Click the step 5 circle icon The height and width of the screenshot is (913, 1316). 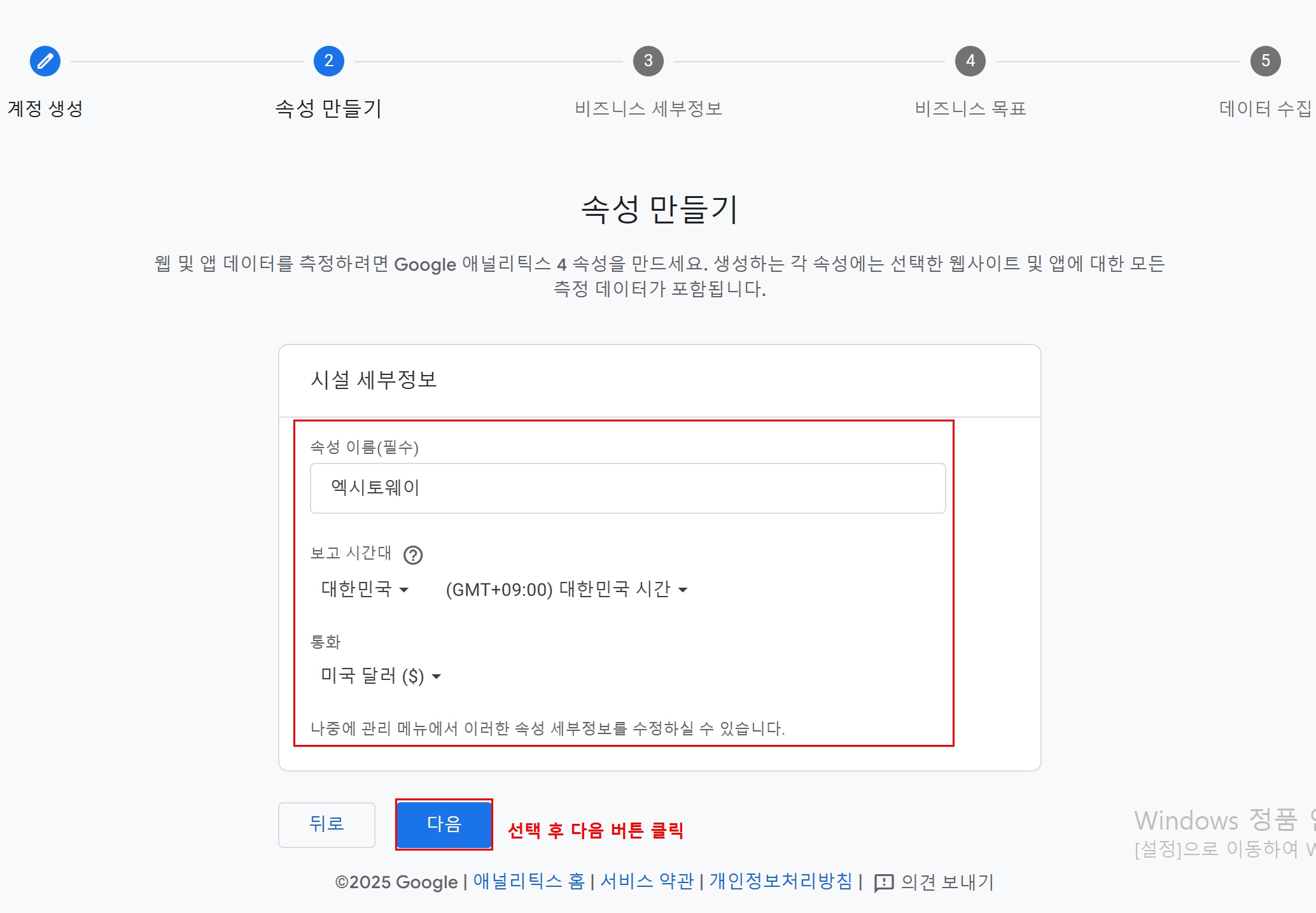coord(1265,61)
